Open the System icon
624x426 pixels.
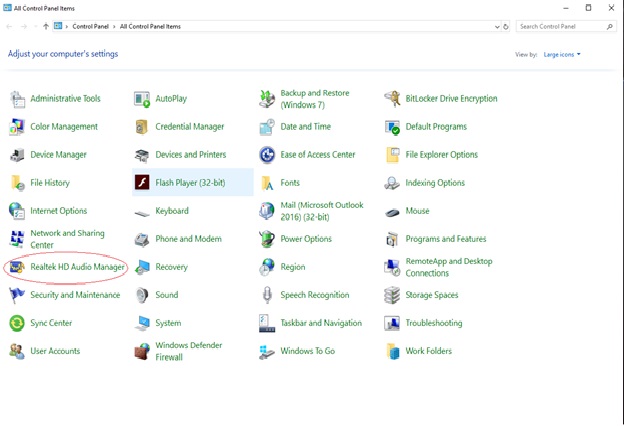tap(142, 323)
